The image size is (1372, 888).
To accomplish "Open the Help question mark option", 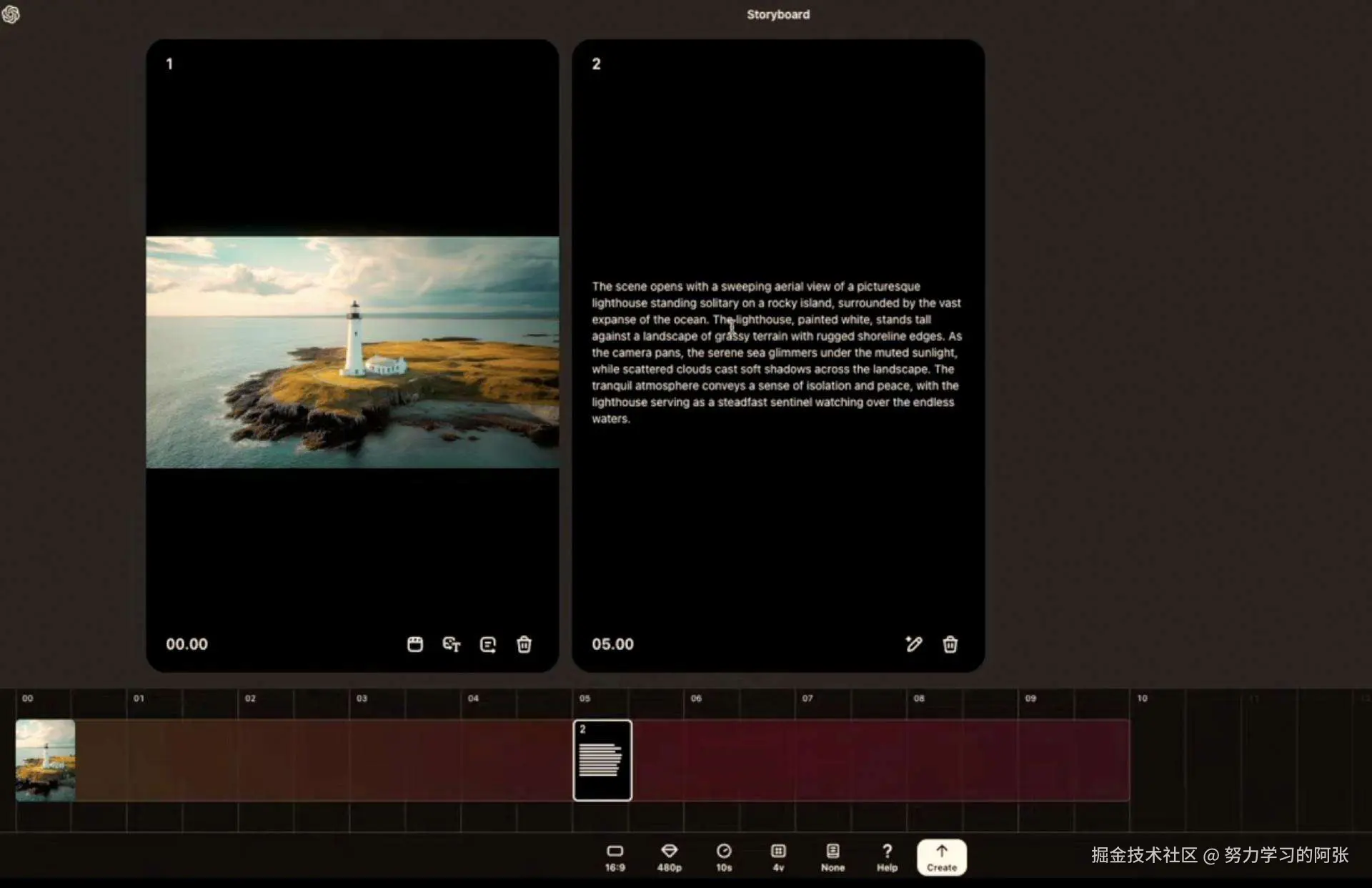I will [x=887, y=857].
